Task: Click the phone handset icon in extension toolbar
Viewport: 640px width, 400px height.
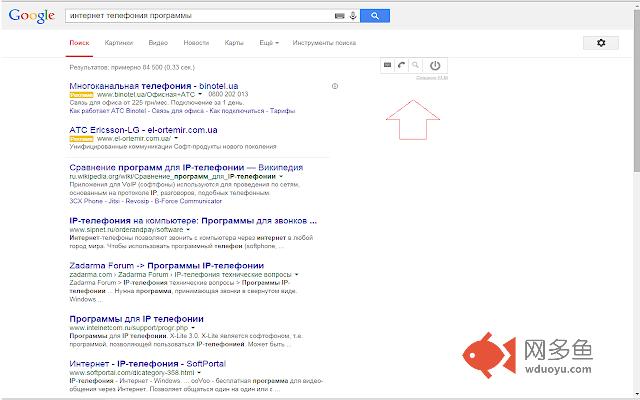Action: [401, 65]
